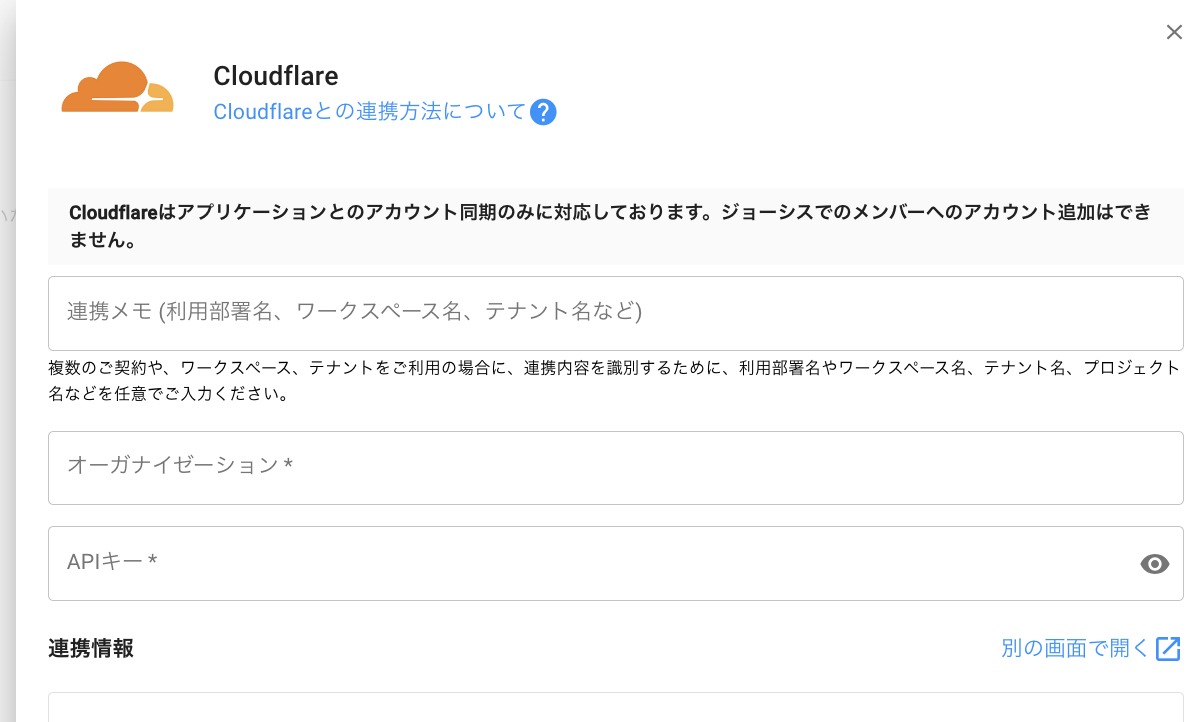Image resolution: width=1204 pixels, height=722 pixels.
Task: Click the blue question mark help icon
Action: point(543,112)
